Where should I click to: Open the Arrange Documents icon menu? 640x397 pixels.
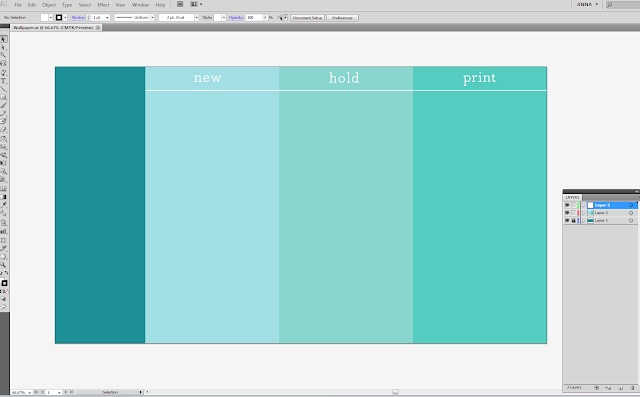[x=196, y=4]
